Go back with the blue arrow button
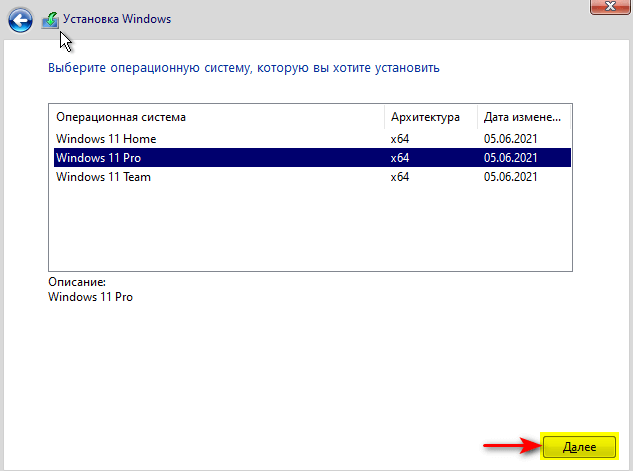The image size is (633, 471). [x=20, y=21]
